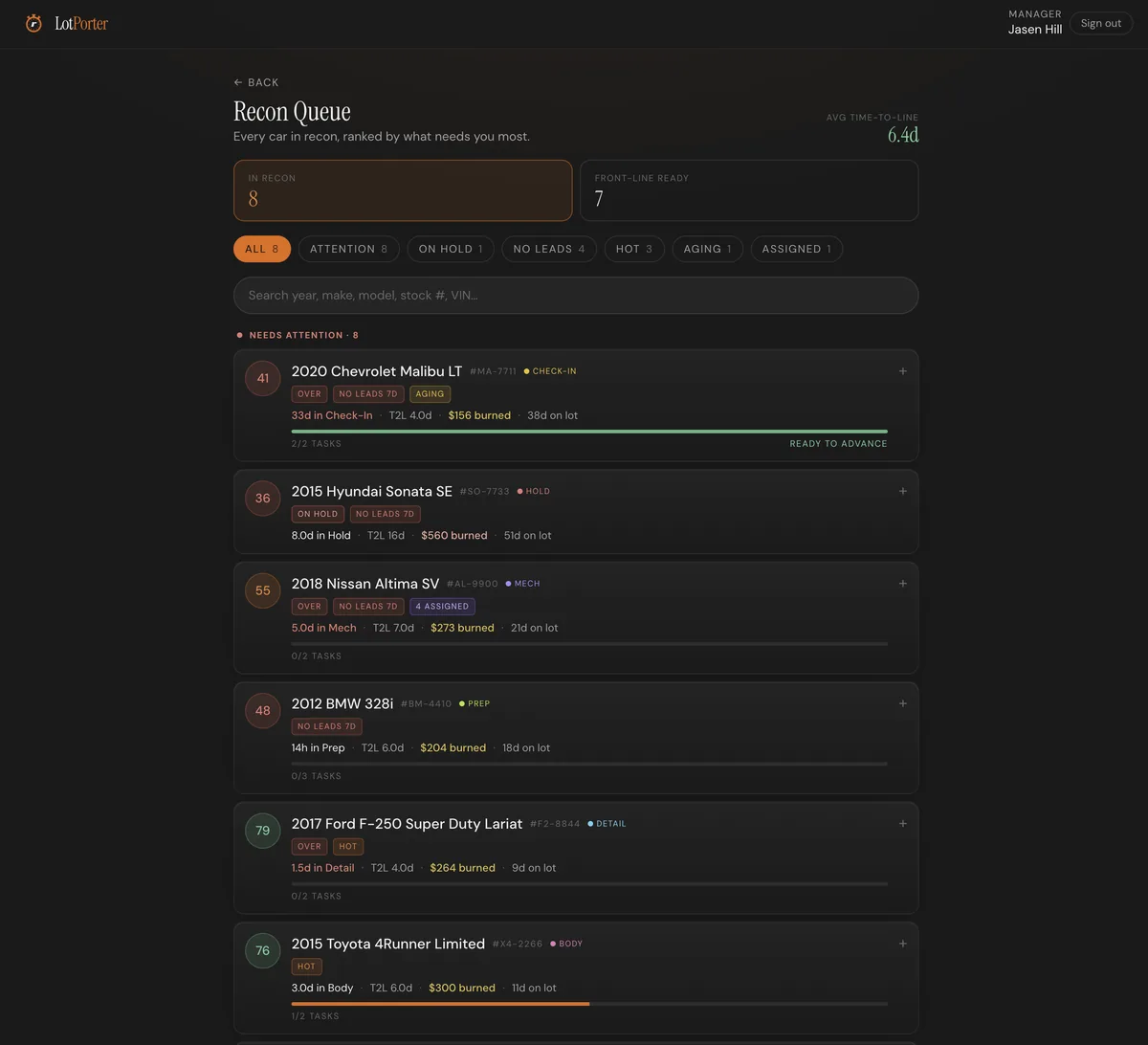Filter by On Hold 1
This screenshot has height=1045, width=1148.
tap(451, 249)
